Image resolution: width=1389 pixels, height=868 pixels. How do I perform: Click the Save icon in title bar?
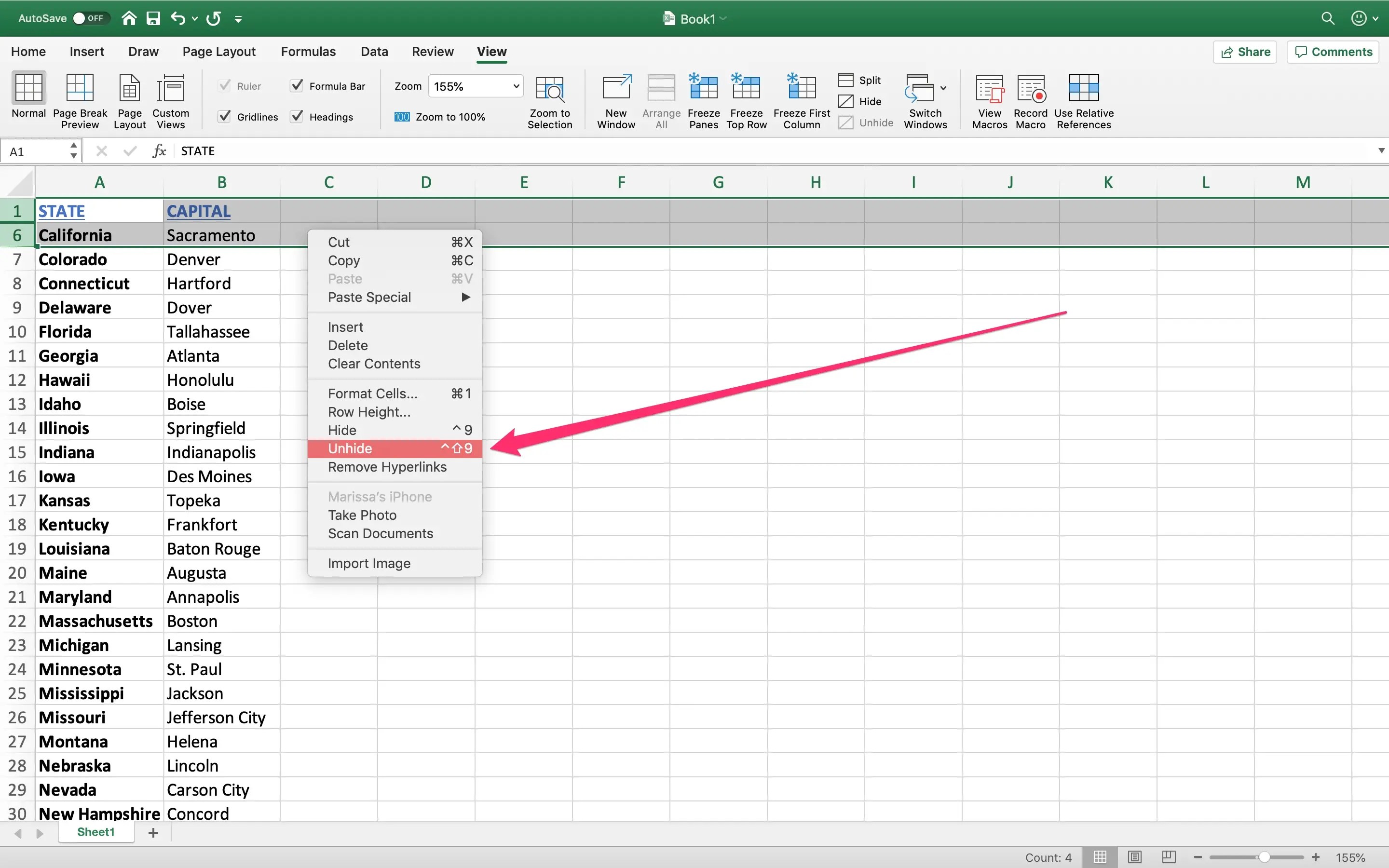tap(153, 18)
